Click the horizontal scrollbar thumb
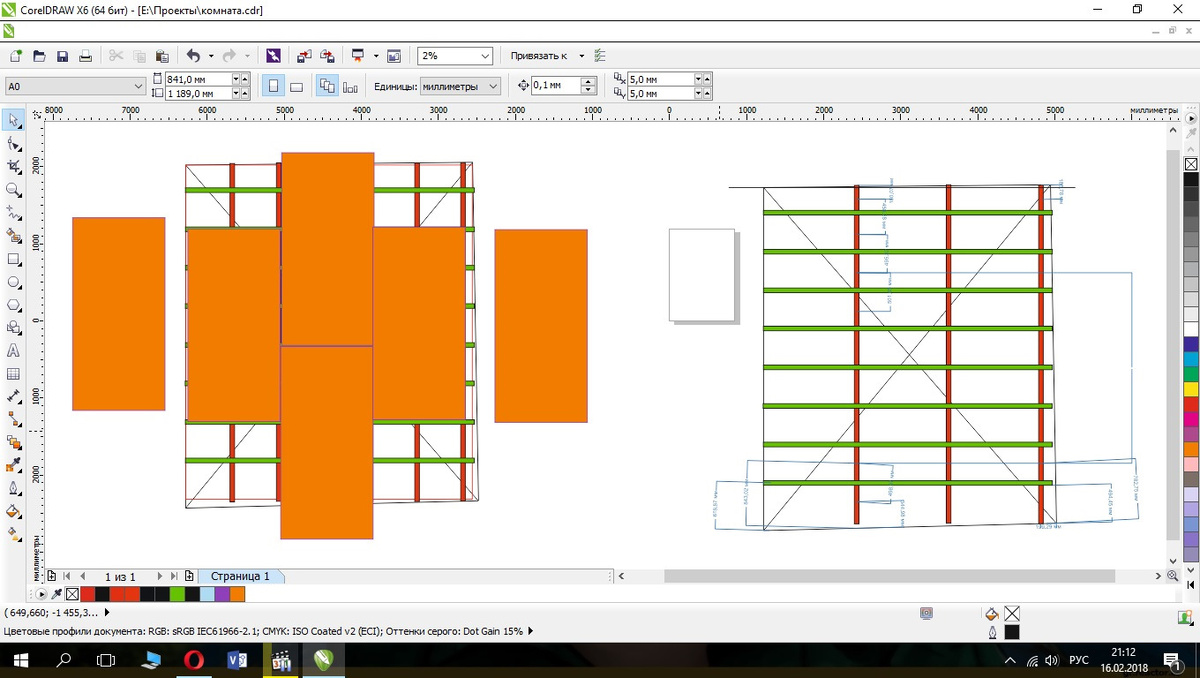This screenshot has width=1200, height=678. [889, 576]
